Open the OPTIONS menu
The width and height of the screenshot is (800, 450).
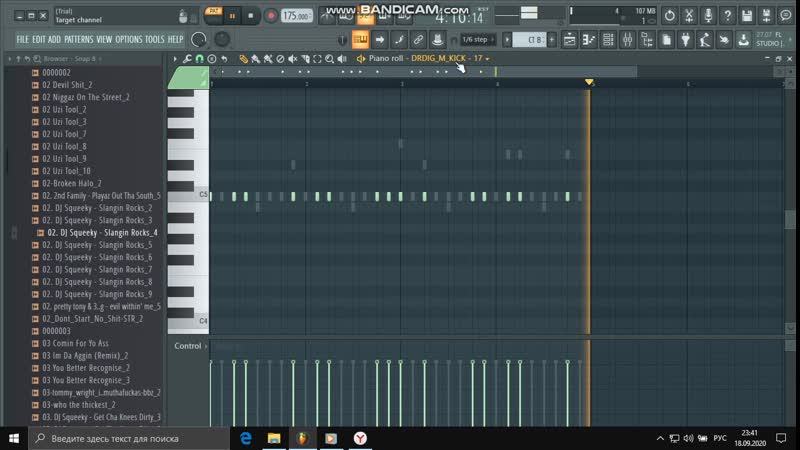click(x=129, y=39)
